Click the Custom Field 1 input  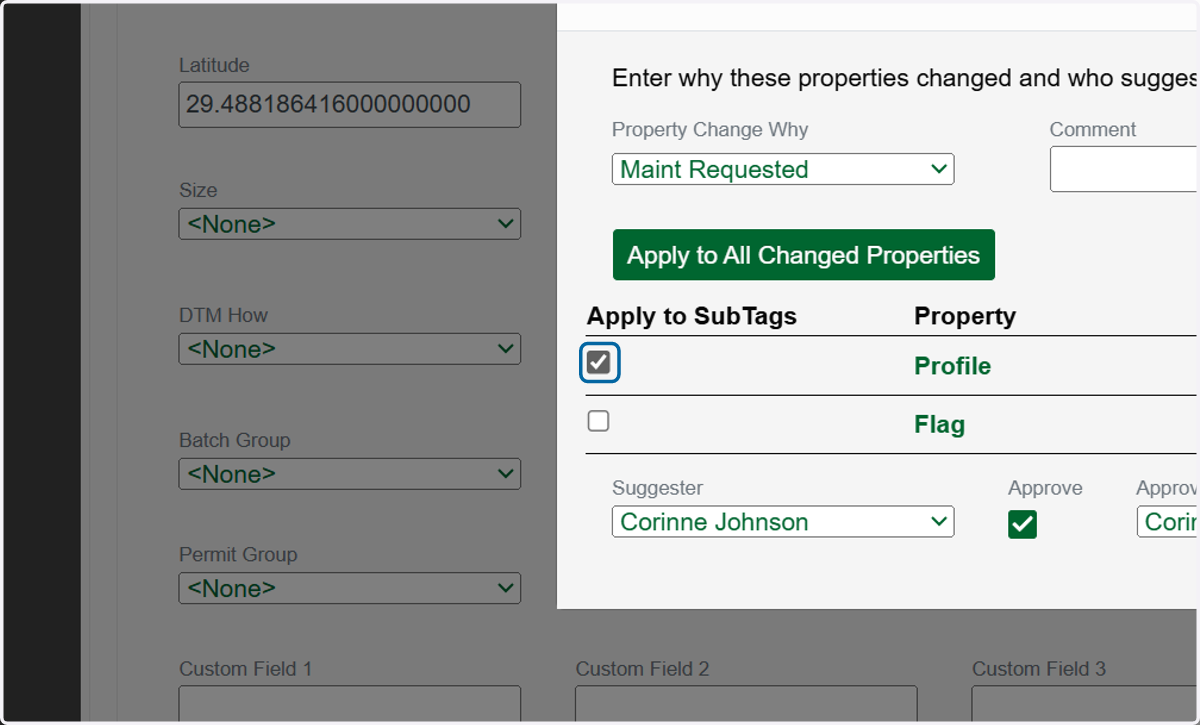tap(350, 704)
